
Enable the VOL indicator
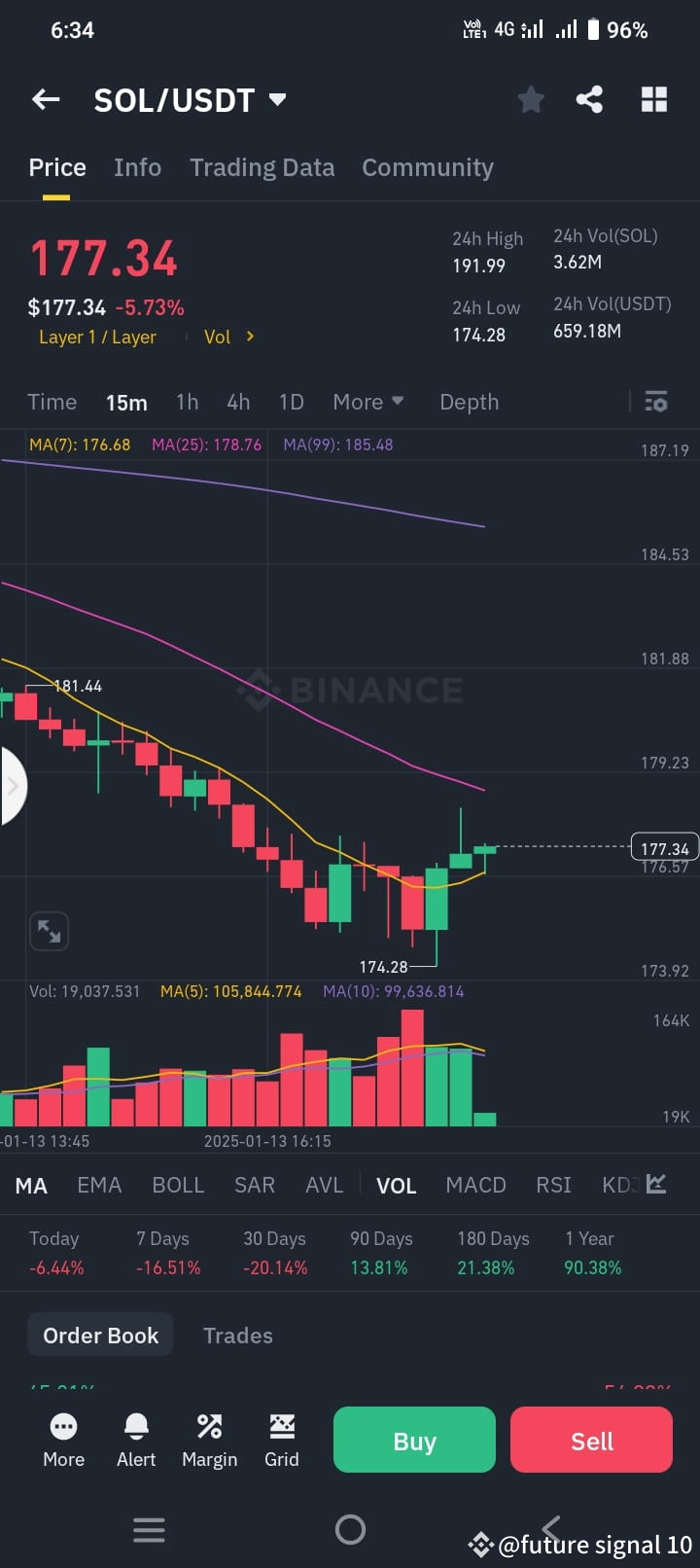pyautogui.click(x=396, y=1185)
